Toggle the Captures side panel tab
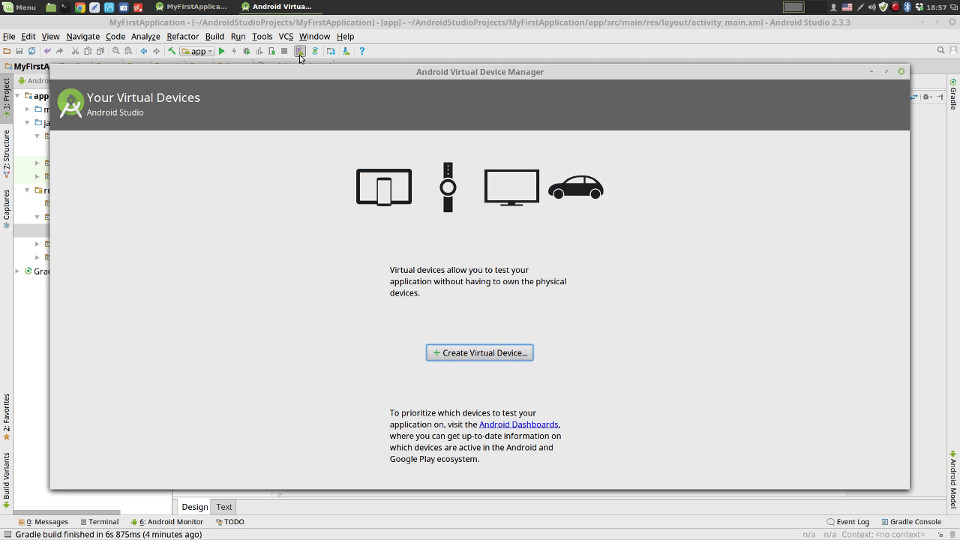The image size is (960, 540). click(x=7, y=208)
